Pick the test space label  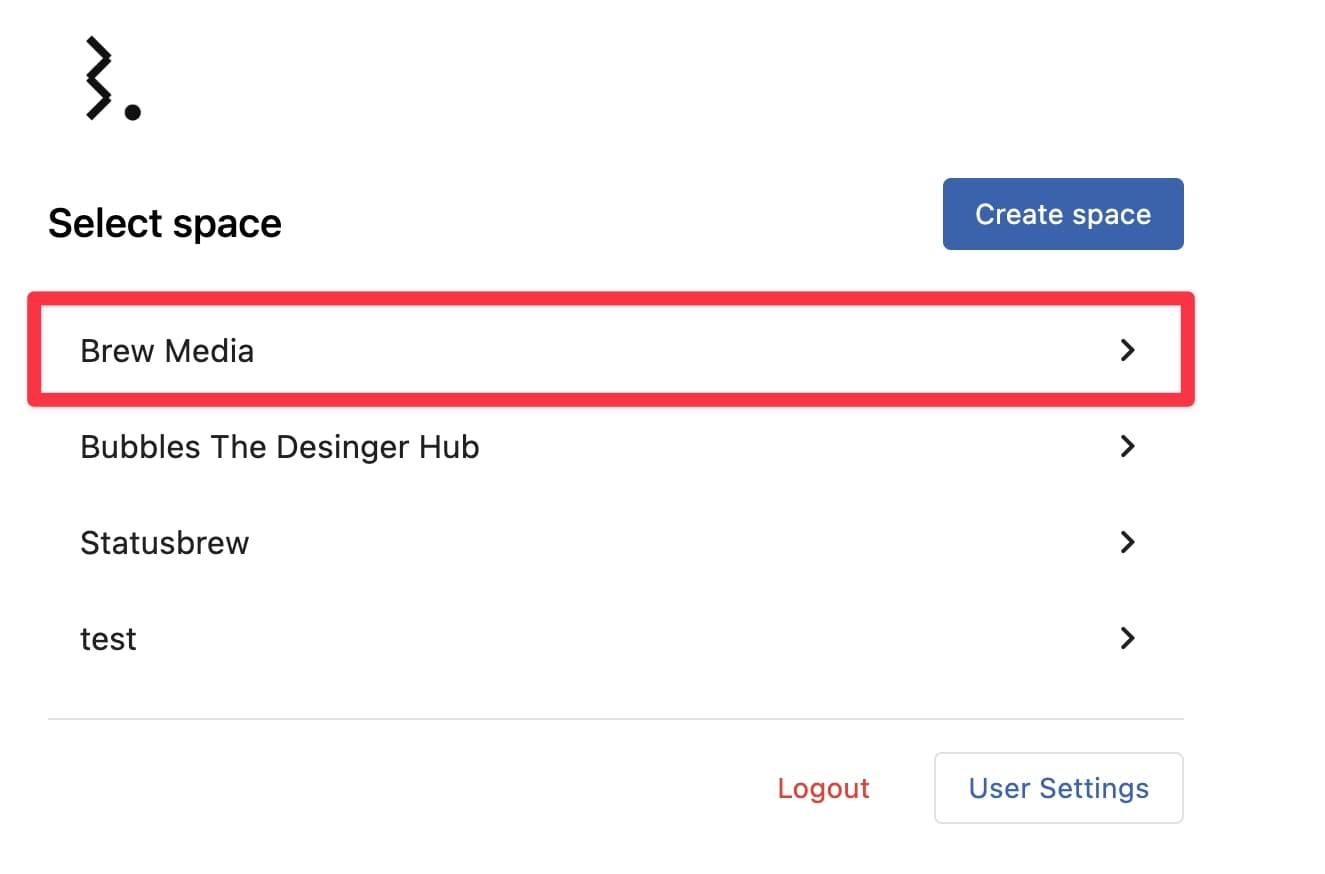[x=108, y=639]
